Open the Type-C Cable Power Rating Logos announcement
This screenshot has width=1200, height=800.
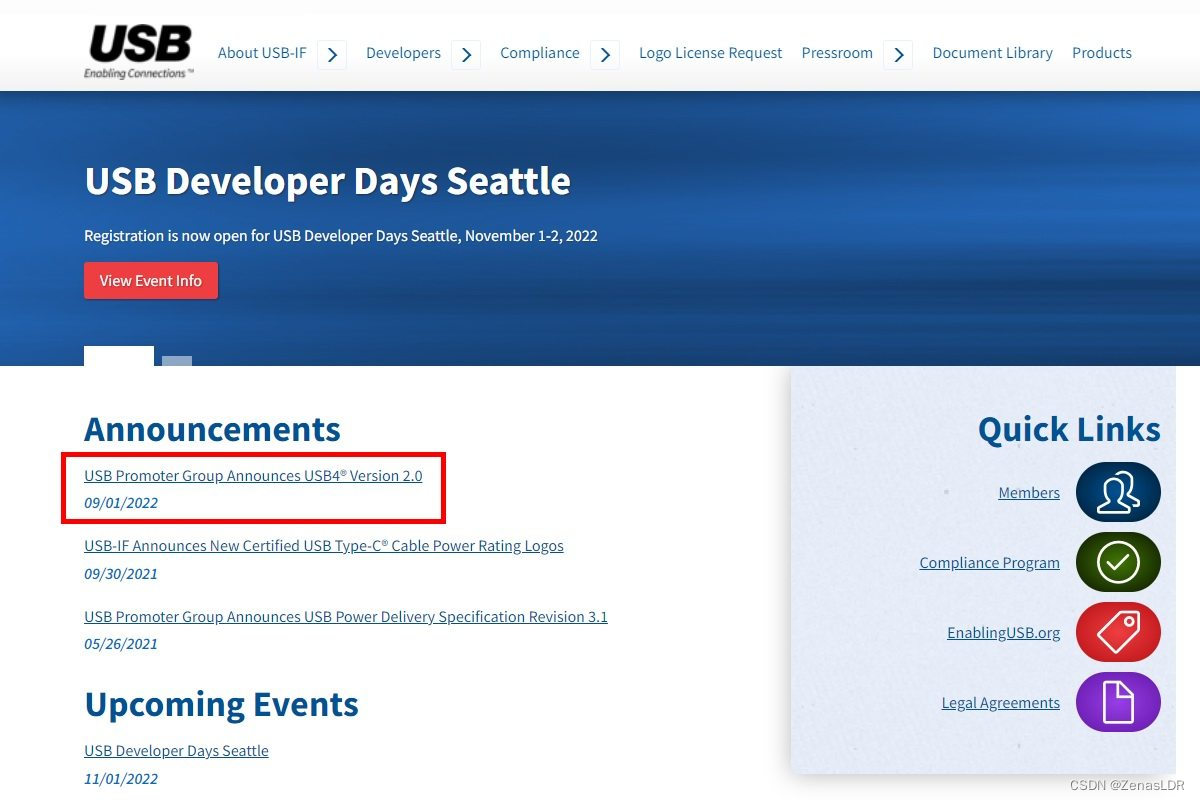324,546
